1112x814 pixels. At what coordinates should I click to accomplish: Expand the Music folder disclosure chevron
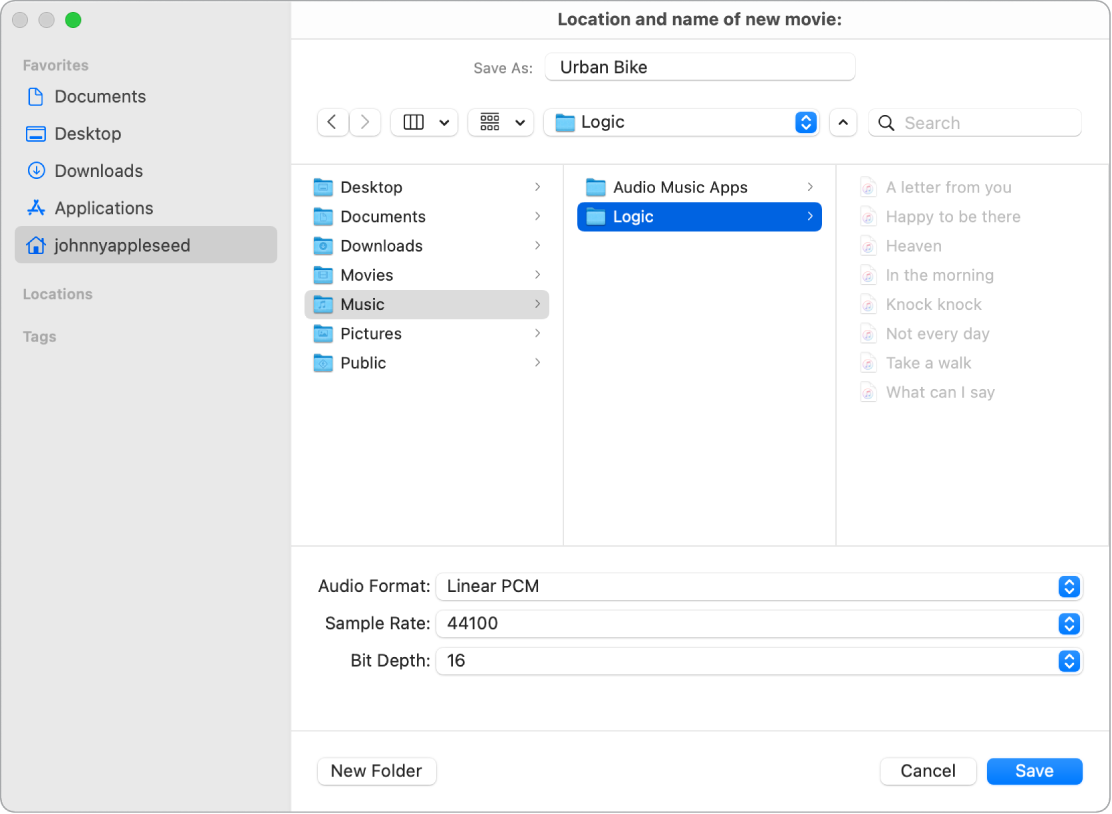pos(538,304)
